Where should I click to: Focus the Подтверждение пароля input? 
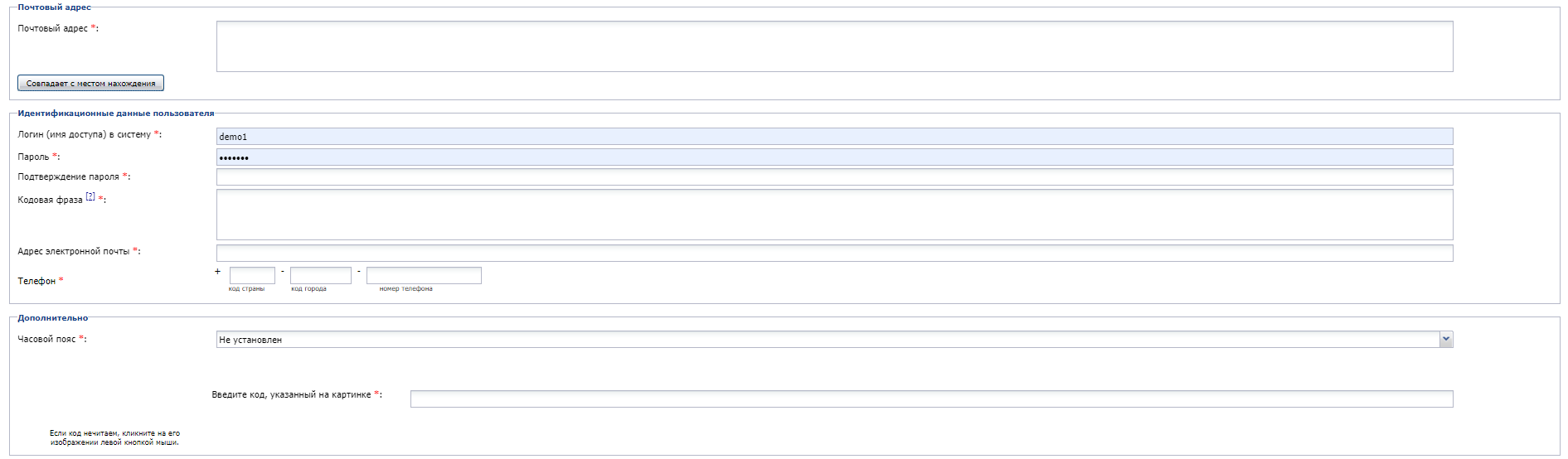coord(834,177)
